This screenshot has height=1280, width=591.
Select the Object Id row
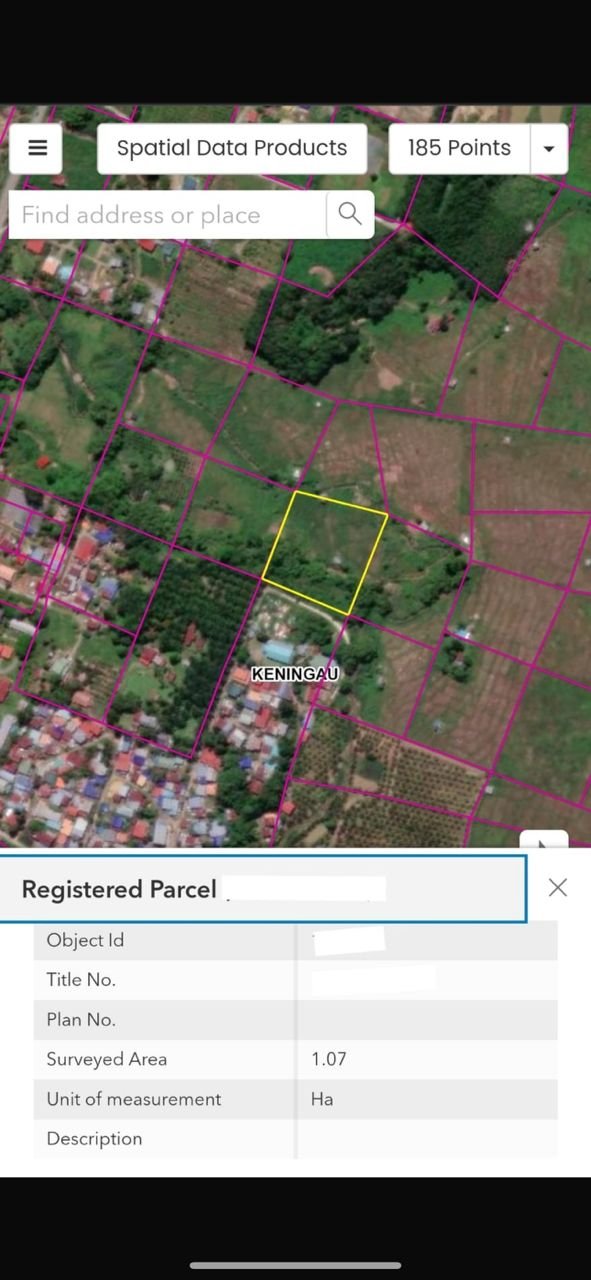click(x=295, y=940)
